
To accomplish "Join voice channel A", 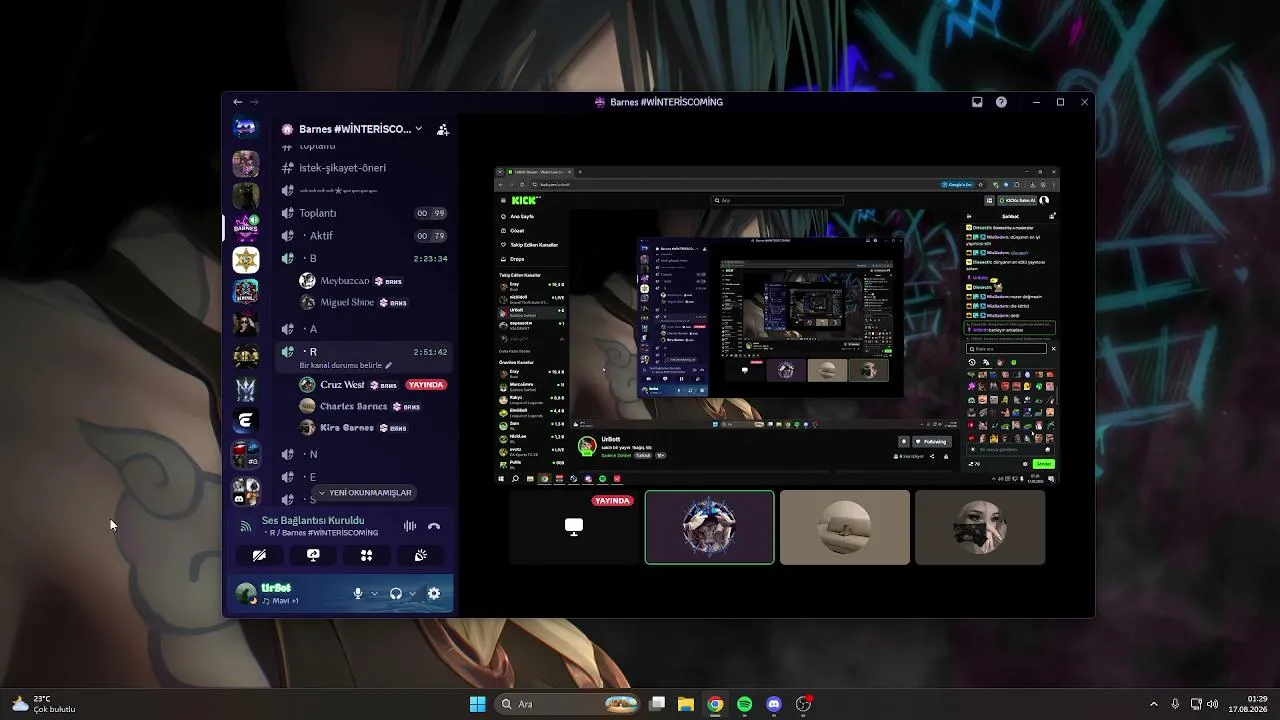I will point(363,329).
